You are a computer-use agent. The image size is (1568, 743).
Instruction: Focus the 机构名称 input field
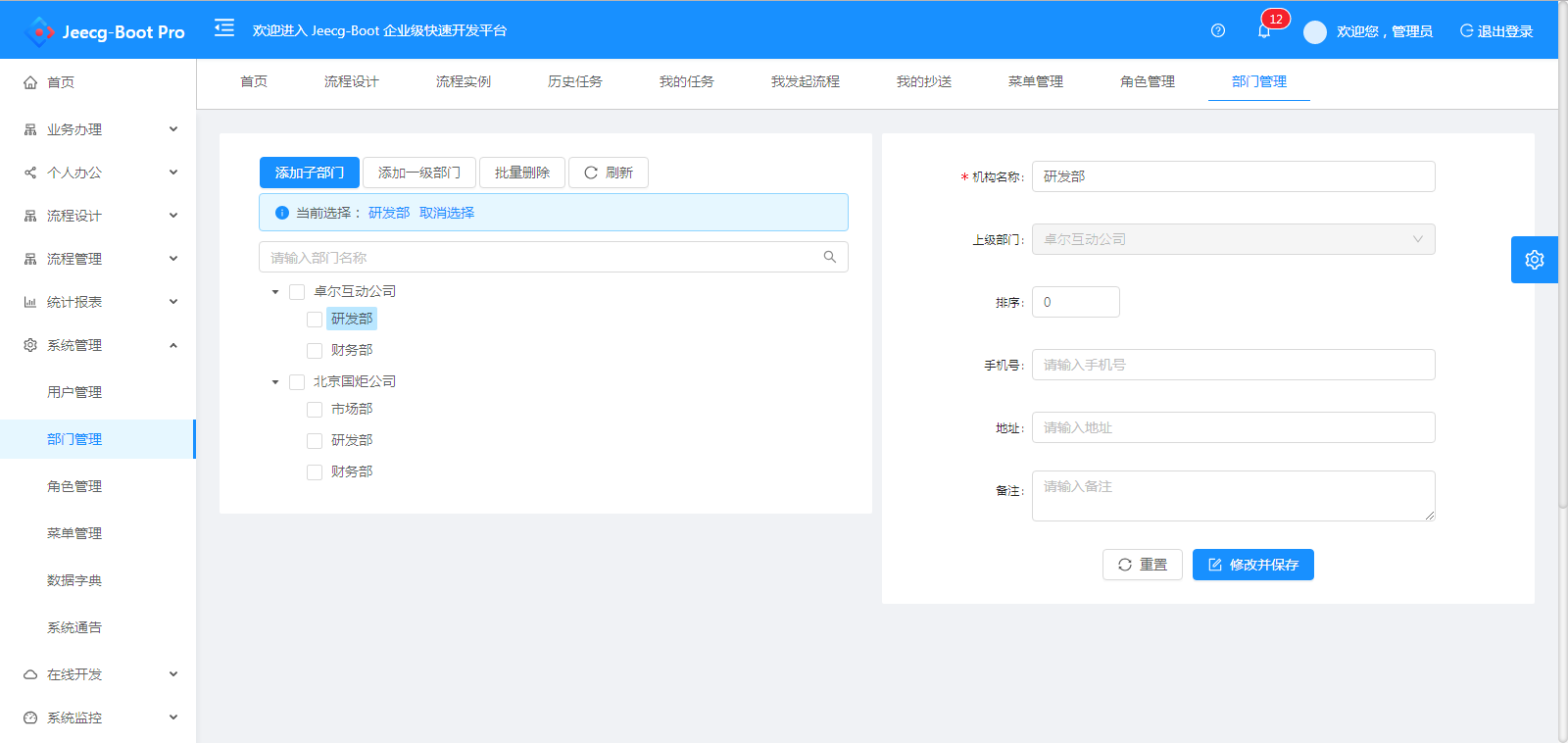click(x=1233, y=176)
